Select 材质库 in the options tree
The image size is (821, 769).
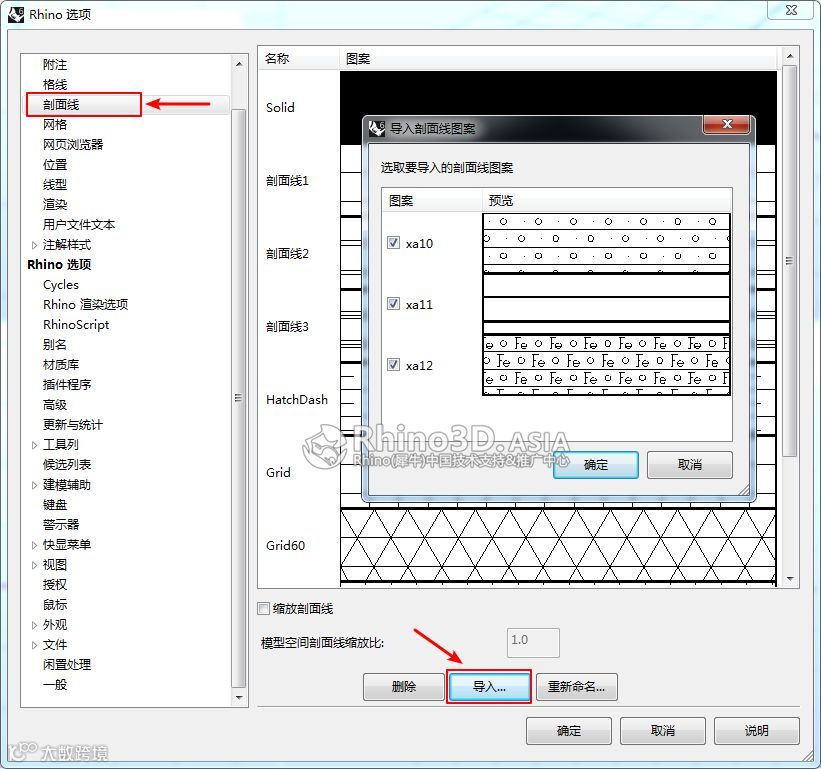tap(61, 364)
